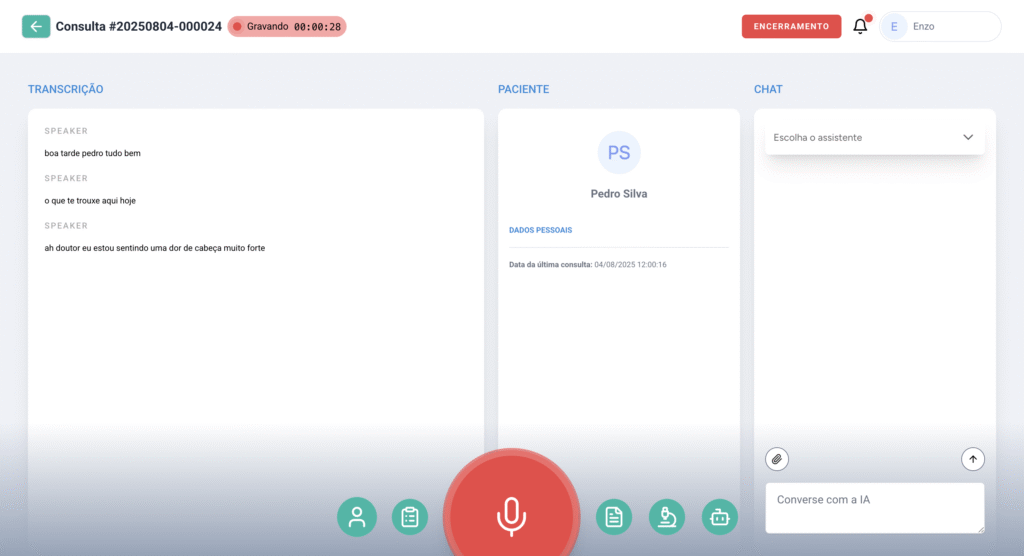
Task: Click the patient person icon button
Action: point(356,517)
